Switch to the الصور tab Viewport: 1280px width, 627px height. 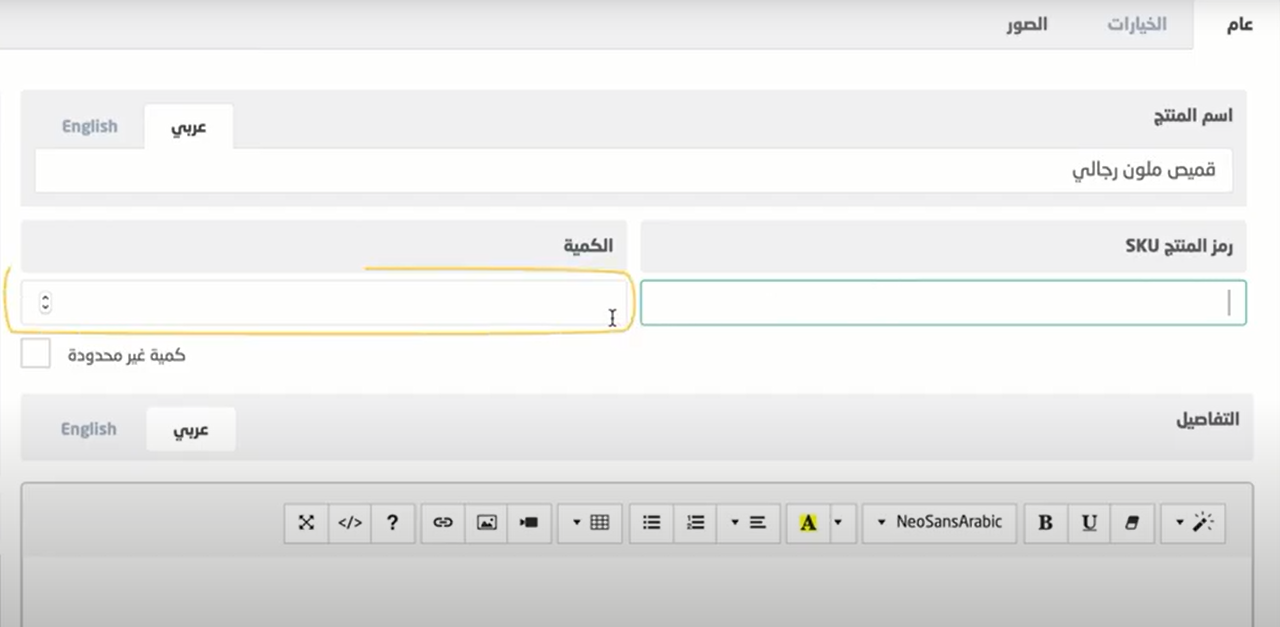pyautogui.click(x=1027, y=24)
